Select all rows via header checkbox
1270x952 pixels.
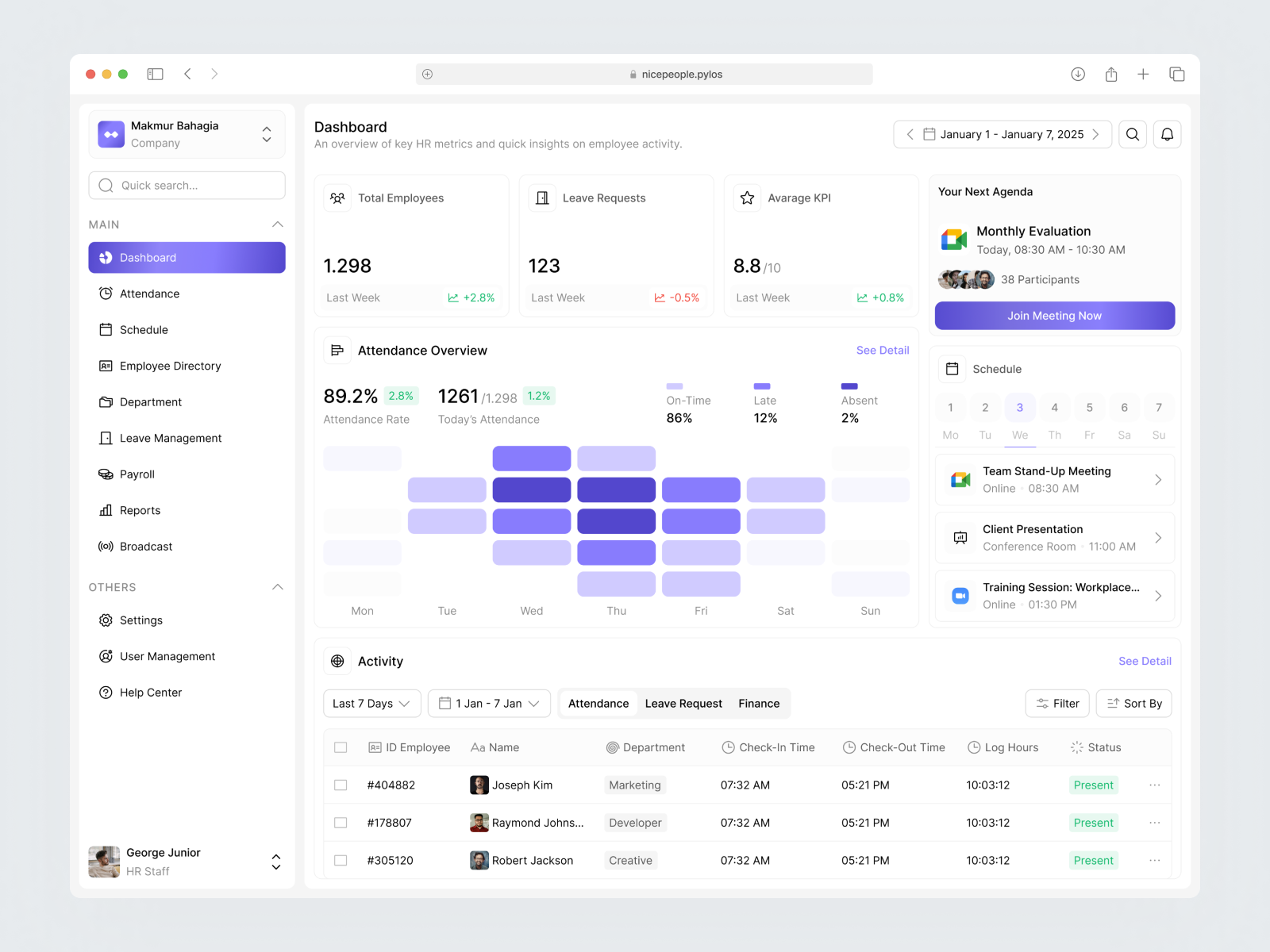pyautogui.click(x=341, y=747)
